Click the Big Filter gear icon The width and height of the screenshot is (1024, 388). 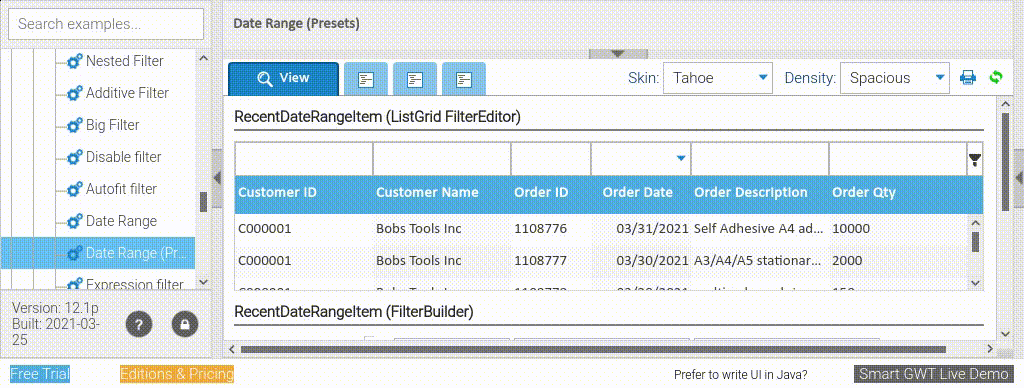(x=75, y=125)
